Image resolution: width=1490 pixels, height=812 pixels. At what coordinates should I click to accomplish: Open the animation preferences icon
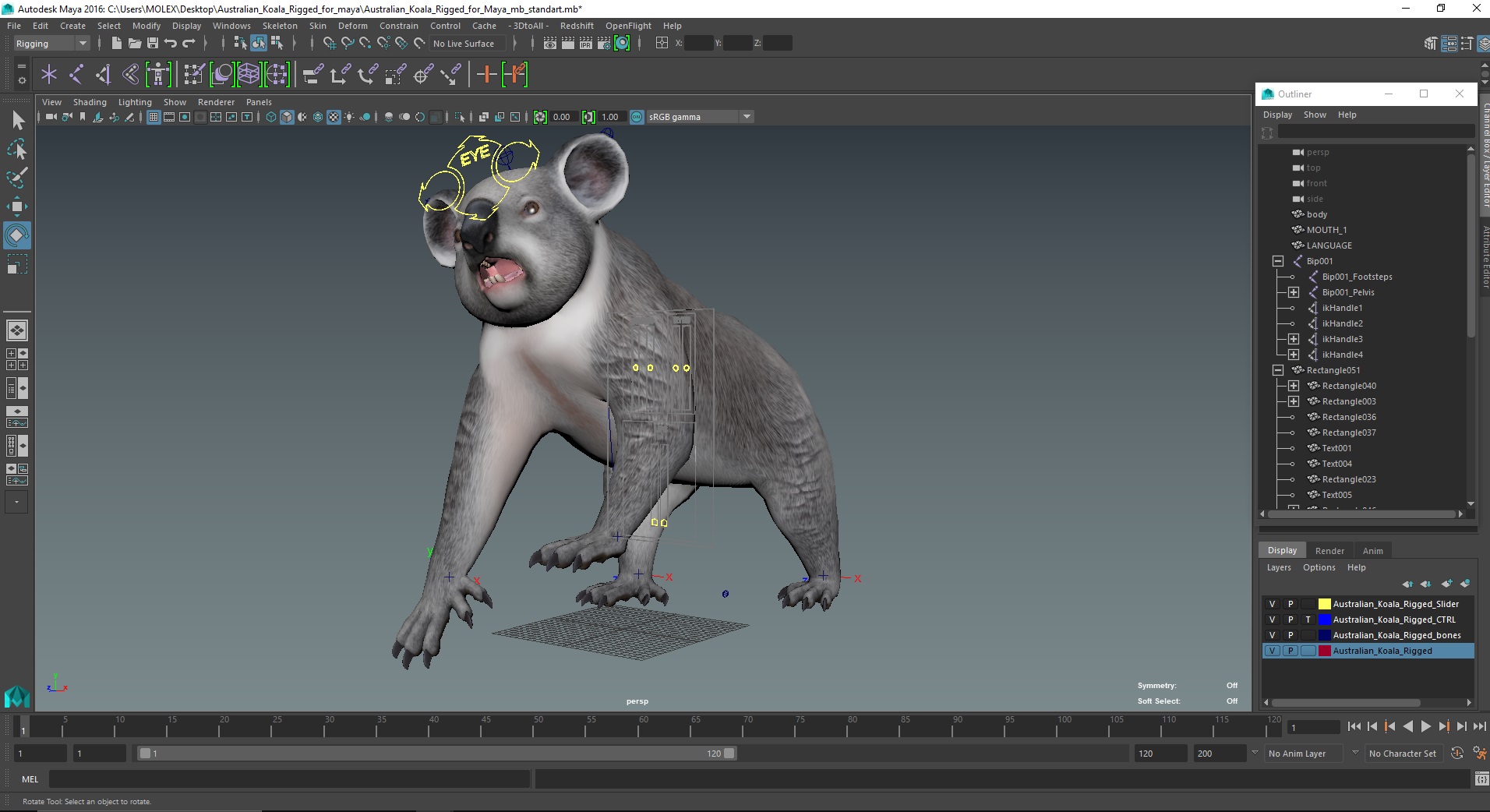pyautogui.click(x=1479, y=753)
